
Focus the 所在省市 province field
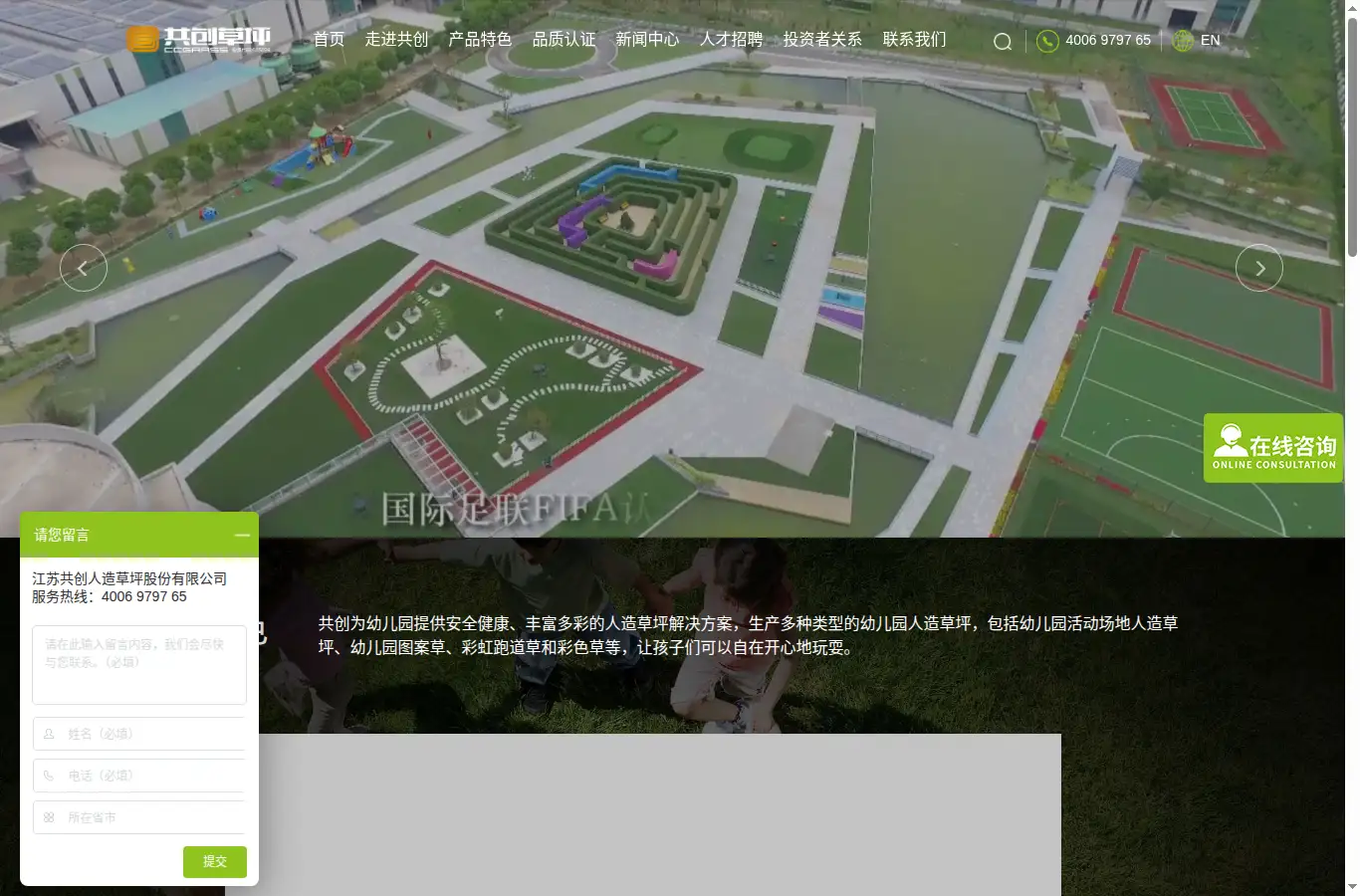(x=139, y=817)
